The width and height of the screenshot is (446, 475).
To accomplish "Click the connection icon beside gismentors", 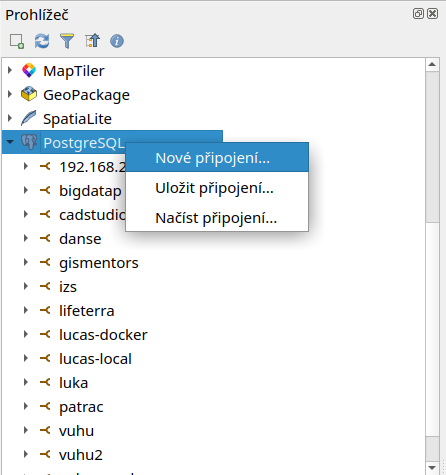I will (45, 262).
